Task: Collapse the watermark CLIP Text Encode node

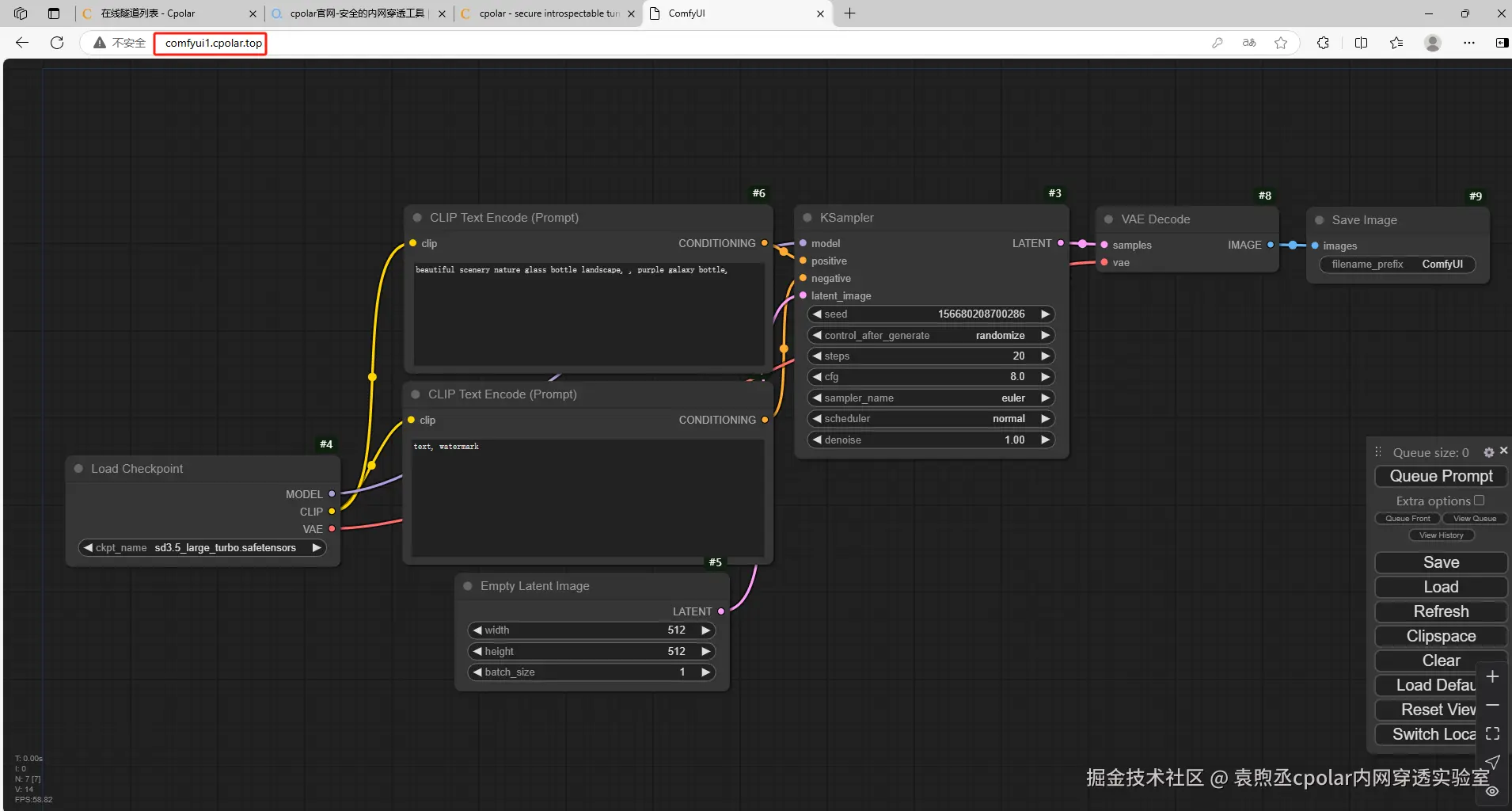Action: click(416, 394)
